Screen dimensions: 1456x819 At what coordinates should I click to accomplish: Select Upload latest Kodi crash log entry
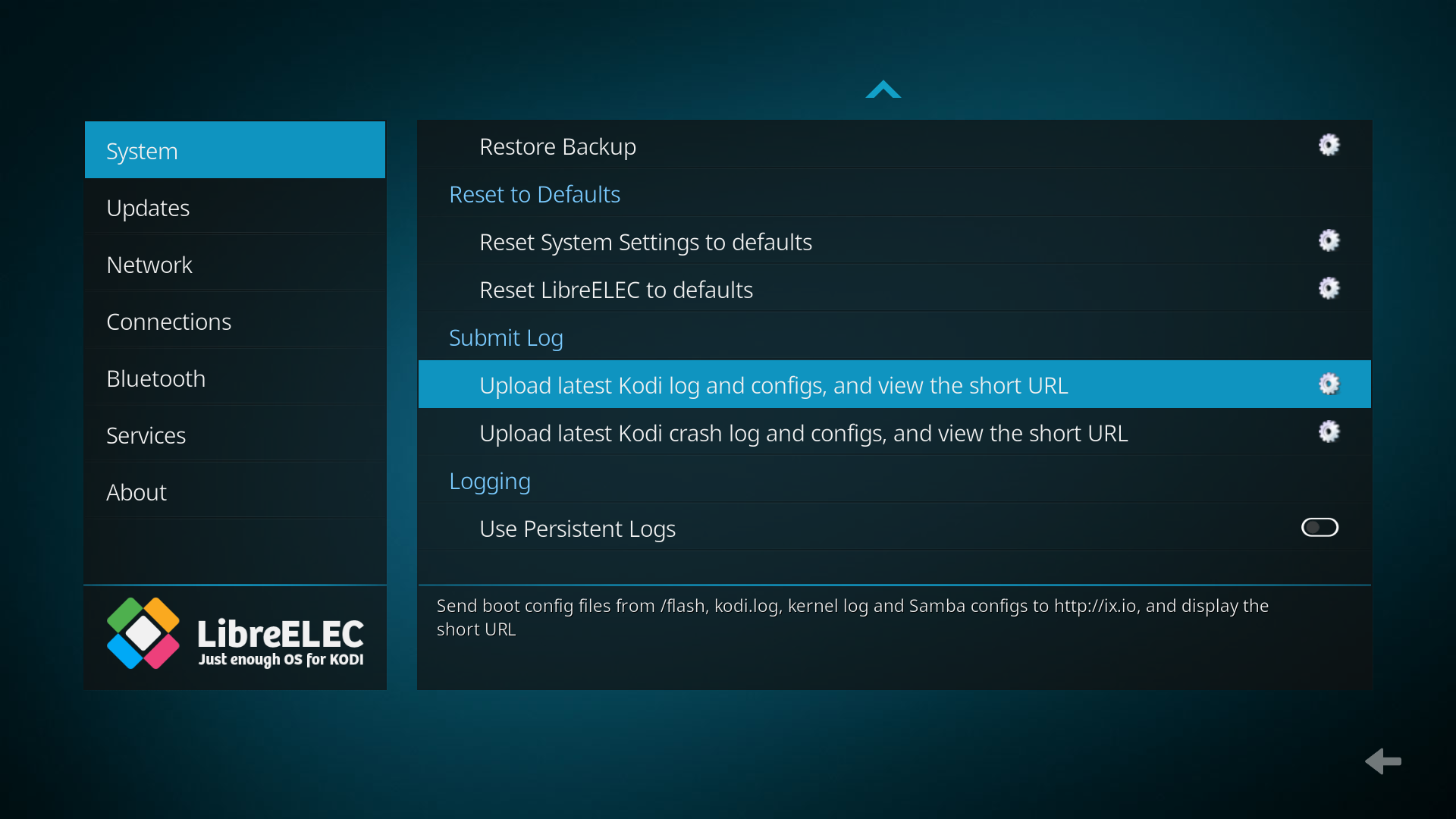pos(803,433)
